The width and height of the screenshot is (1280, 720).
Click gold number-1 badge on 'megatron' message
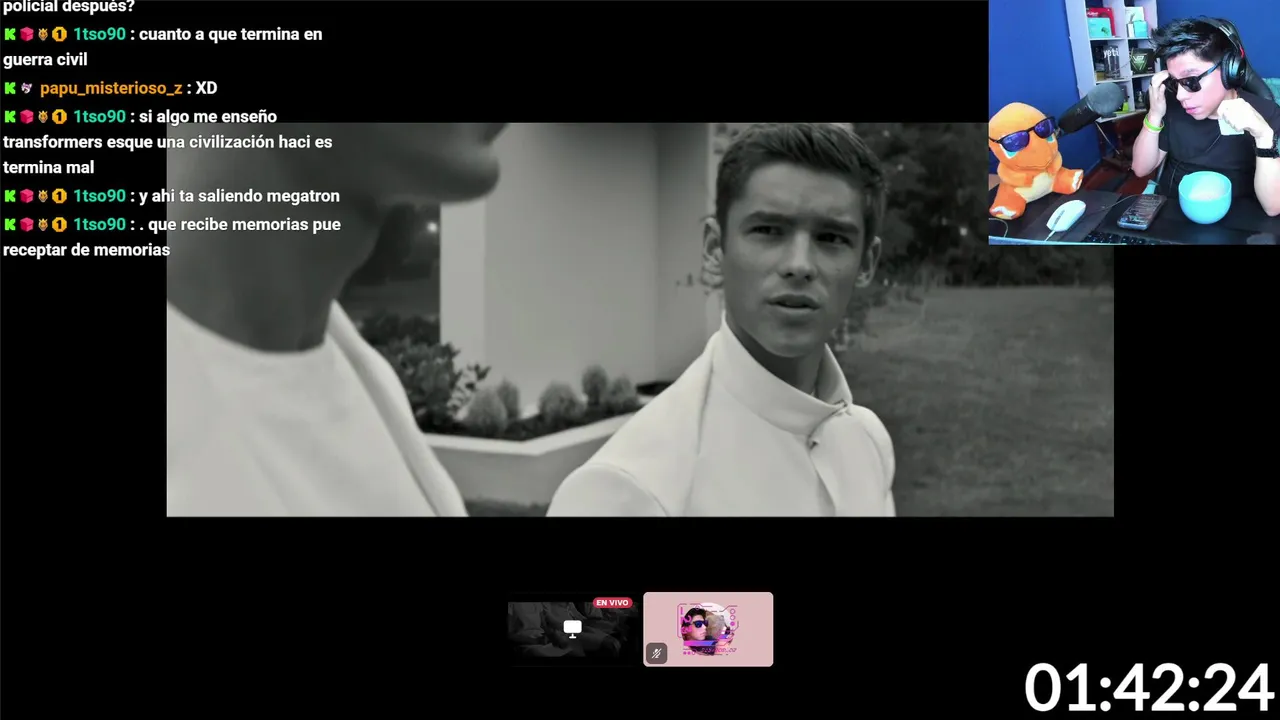[x=59, y=196]
